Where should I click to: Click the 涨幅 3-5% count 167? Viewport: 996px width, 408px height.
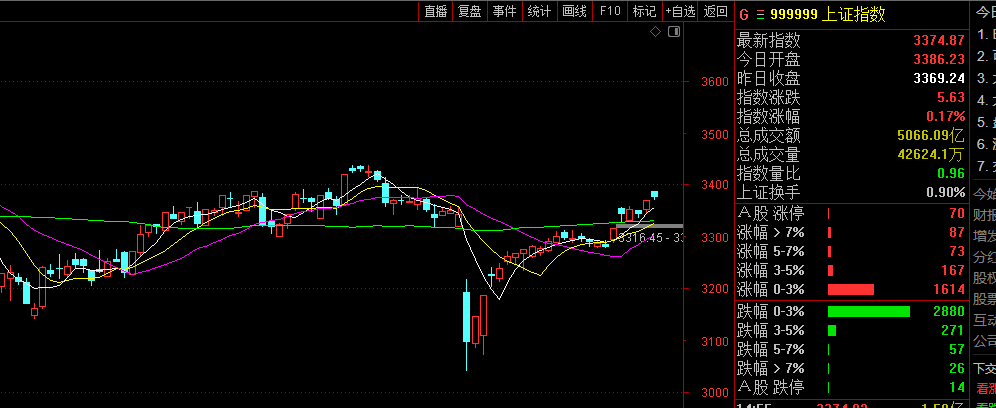(x=953, y=271)
